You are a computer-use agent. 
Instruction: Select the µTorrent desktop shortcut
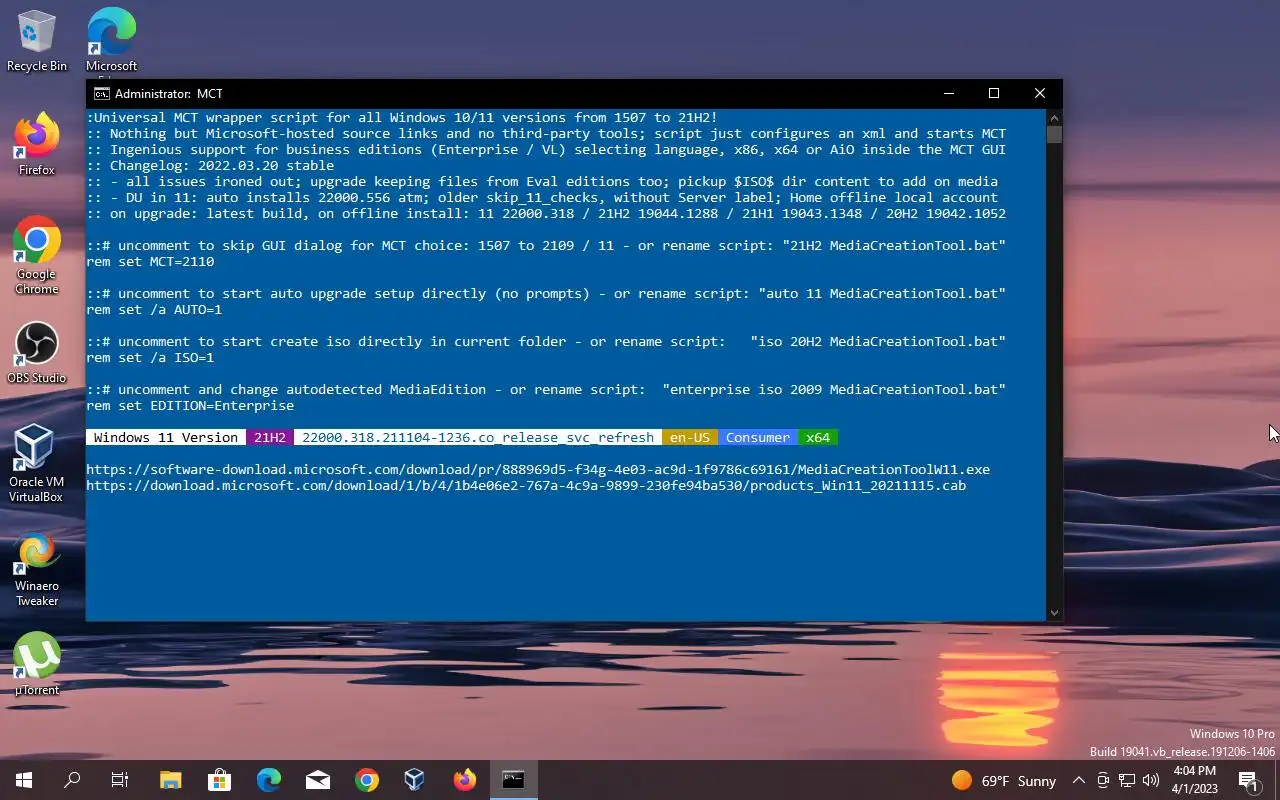point(37,664)
